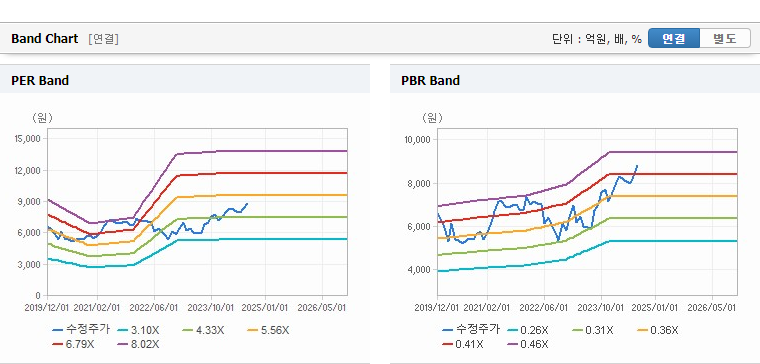Click the Band Chart section heading
Viewport: 760px width, 364px height.
(x=45, y=39)
